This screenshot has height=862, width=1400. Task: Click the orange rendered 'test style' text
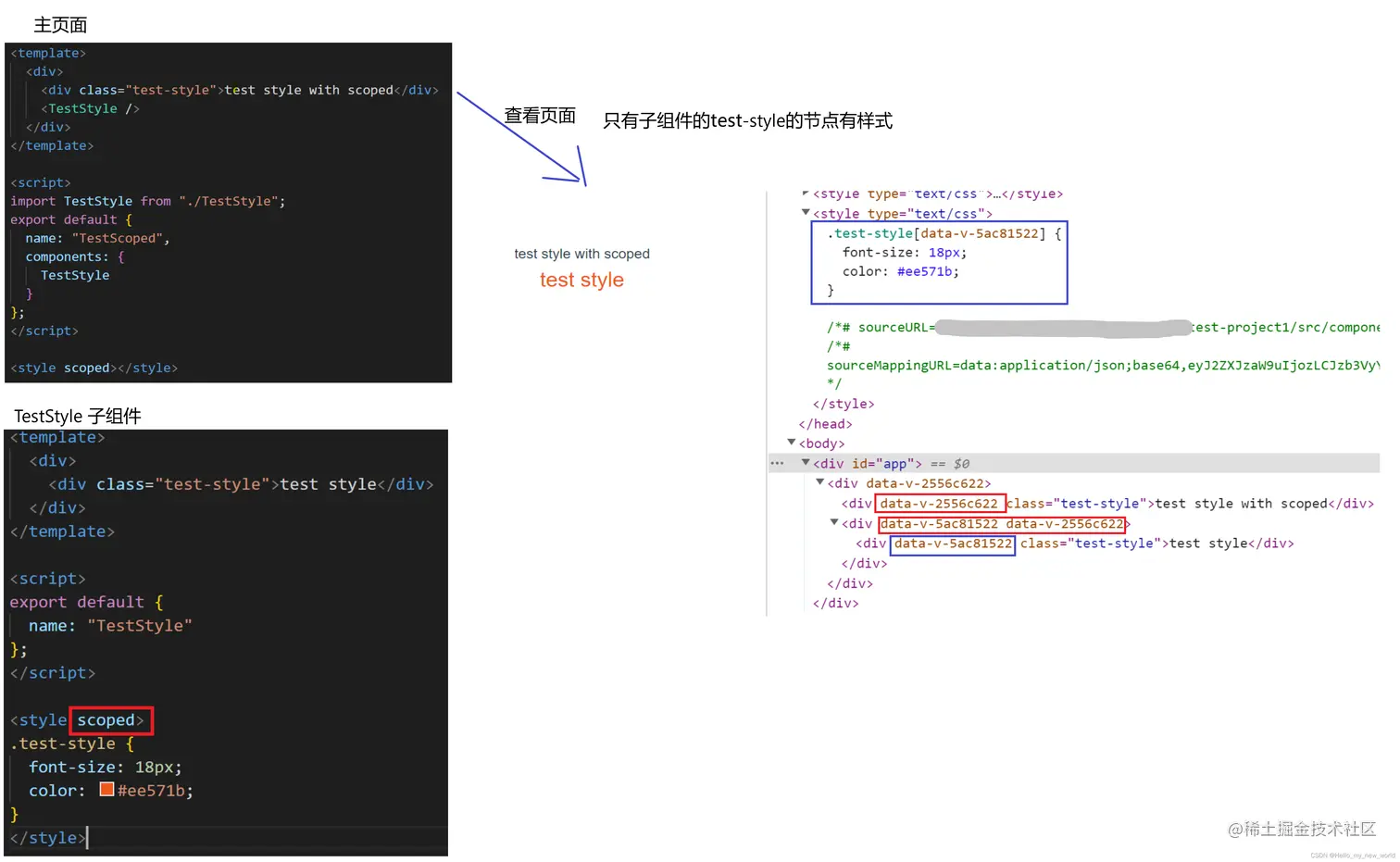pos(581,280)
